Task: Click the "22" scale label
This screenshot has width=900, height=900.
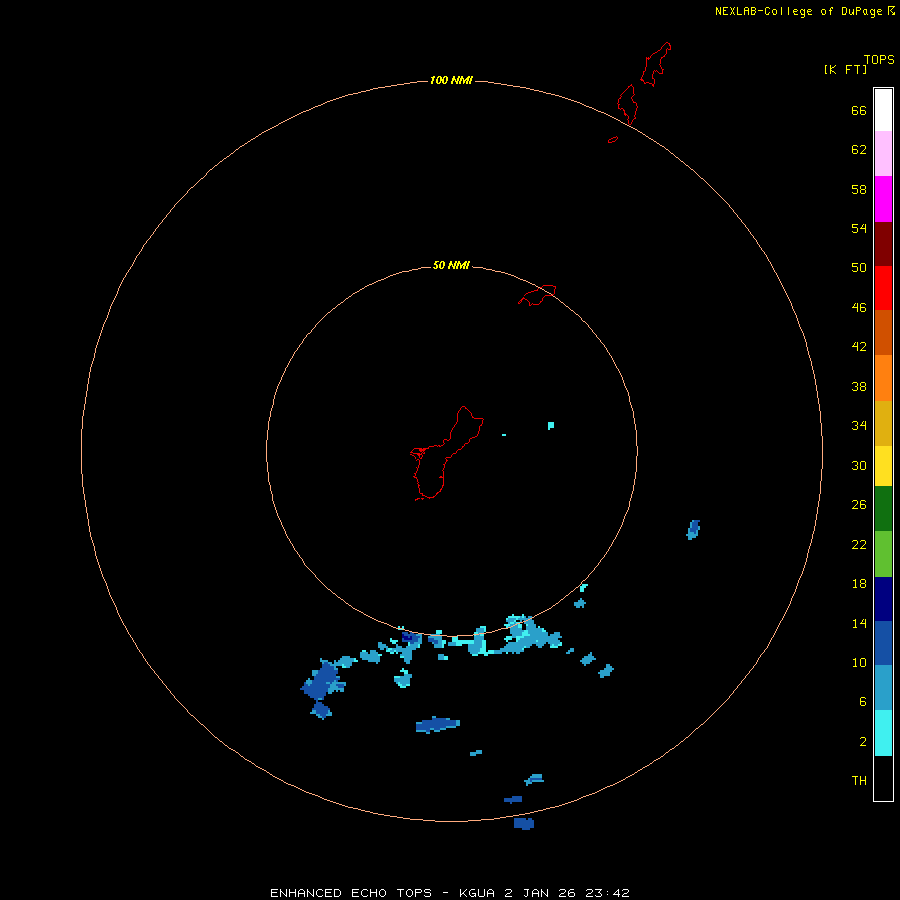Action: click(859, 544)
